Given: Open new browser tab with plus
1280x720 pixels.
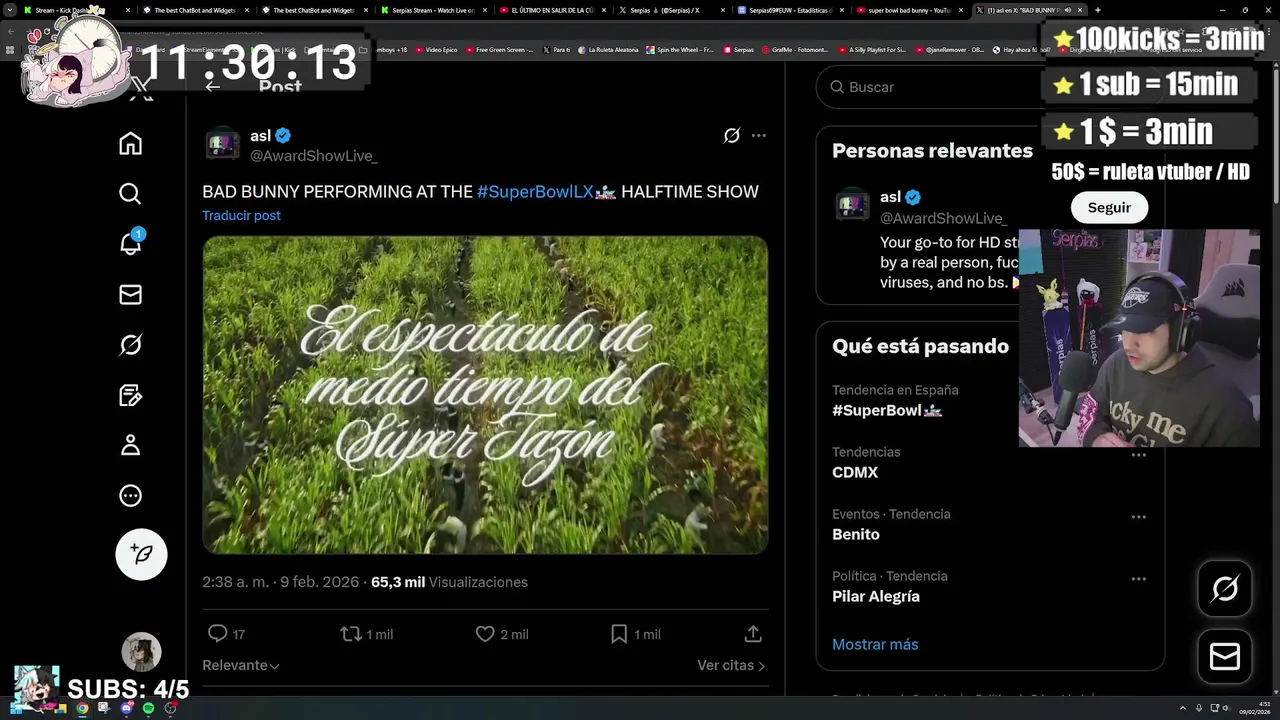Looking at the screenshot, I should pyautogui.click(x=1097, y=10).
